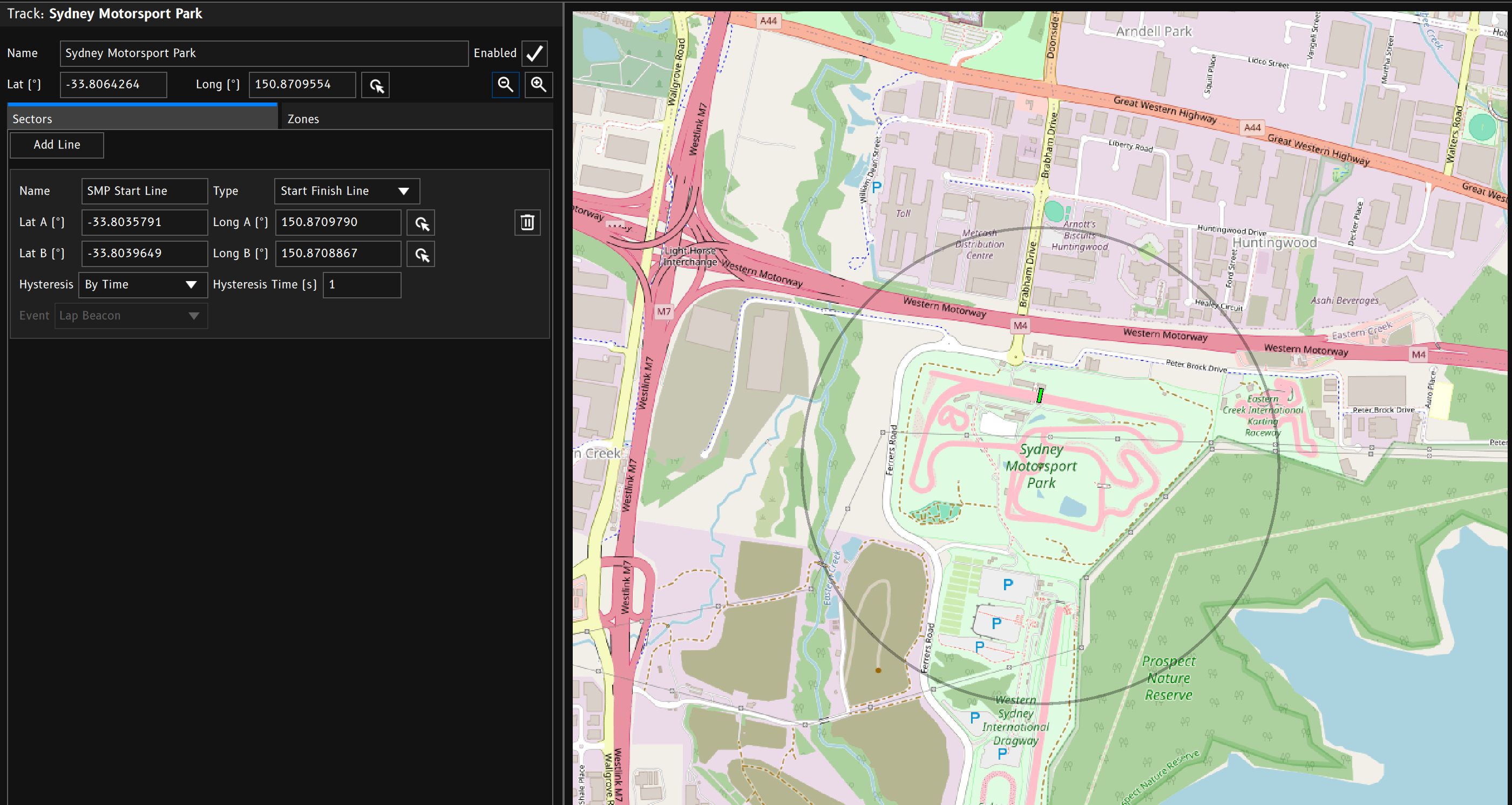Open the Hysteresis By Time dropdown
The width and height of the screenshot is (1512, 805).
point(143,285)
